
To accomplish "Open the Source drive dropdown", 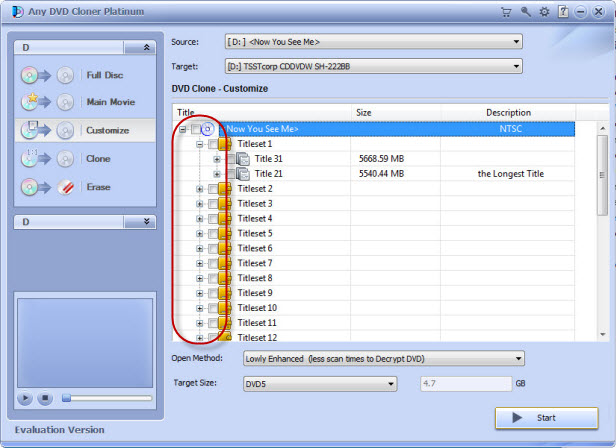I will 516,42.
